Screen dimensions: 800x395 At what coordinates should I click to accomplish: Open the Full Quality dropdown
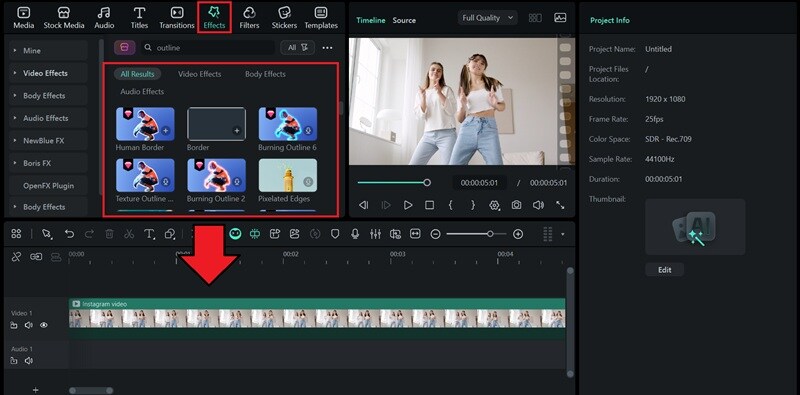tap(488, 18)
